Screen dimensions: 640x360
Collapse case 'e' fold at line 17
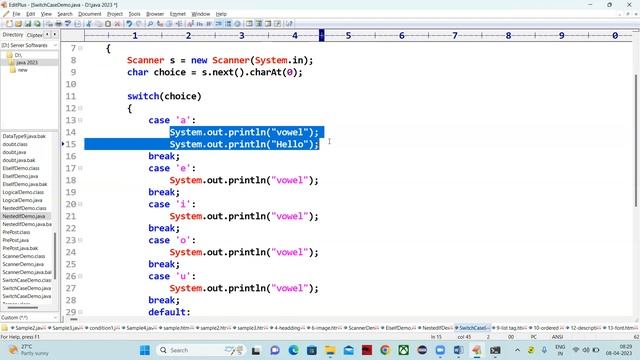[x=80, y=168]
